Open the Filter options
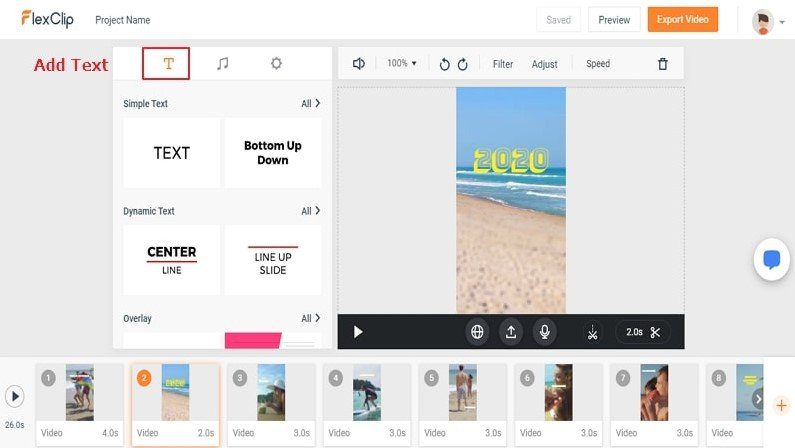The height and width of the screenshot is (448, 795). click(x=503, y=64)
